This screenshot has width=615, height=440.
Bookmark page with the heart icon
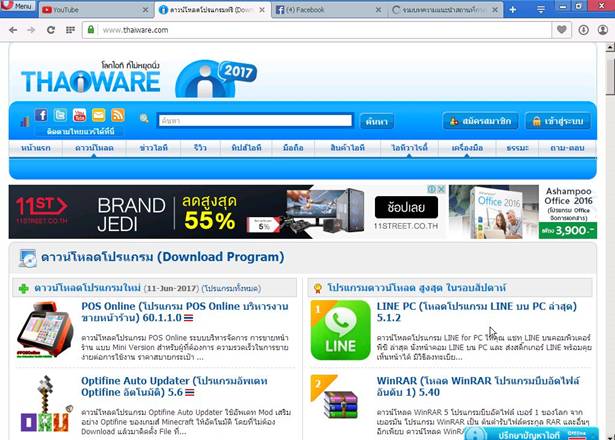tap(562, 30)
